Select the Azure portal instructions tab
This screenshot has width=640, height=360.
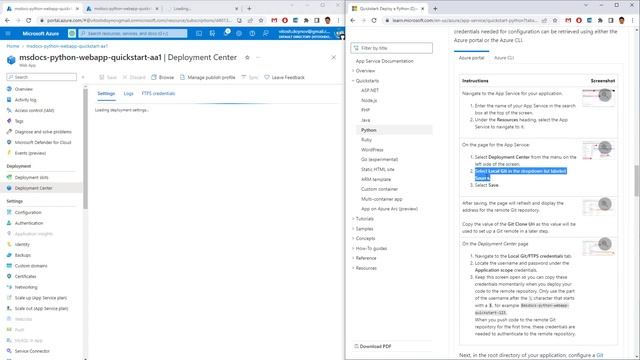[x=471, y=58]
